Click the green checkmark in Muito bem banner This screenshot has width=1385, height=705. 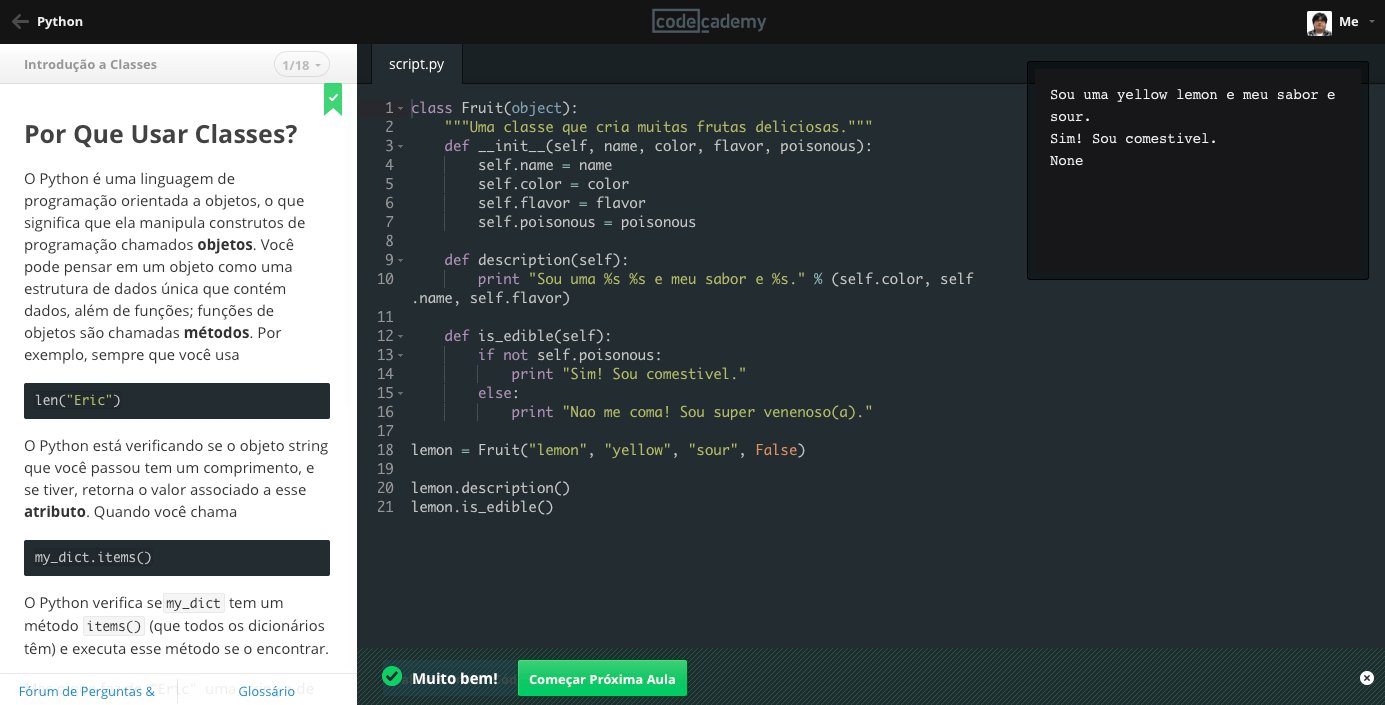(391, 677)
